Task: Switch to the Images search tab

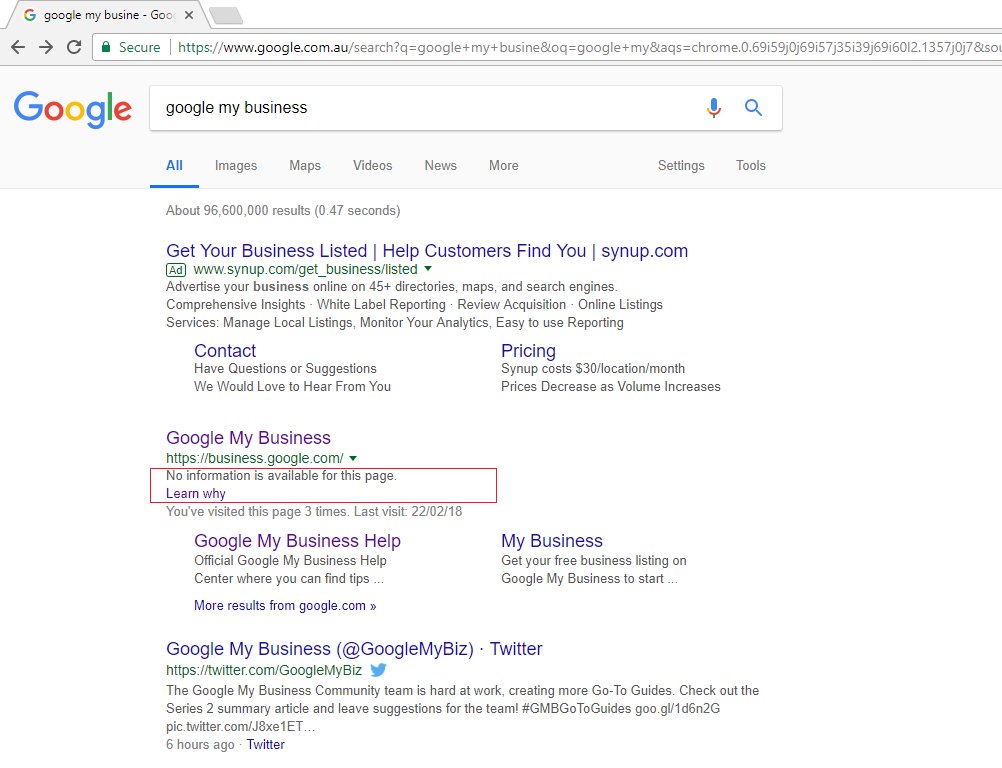Action: click(235, 165)
